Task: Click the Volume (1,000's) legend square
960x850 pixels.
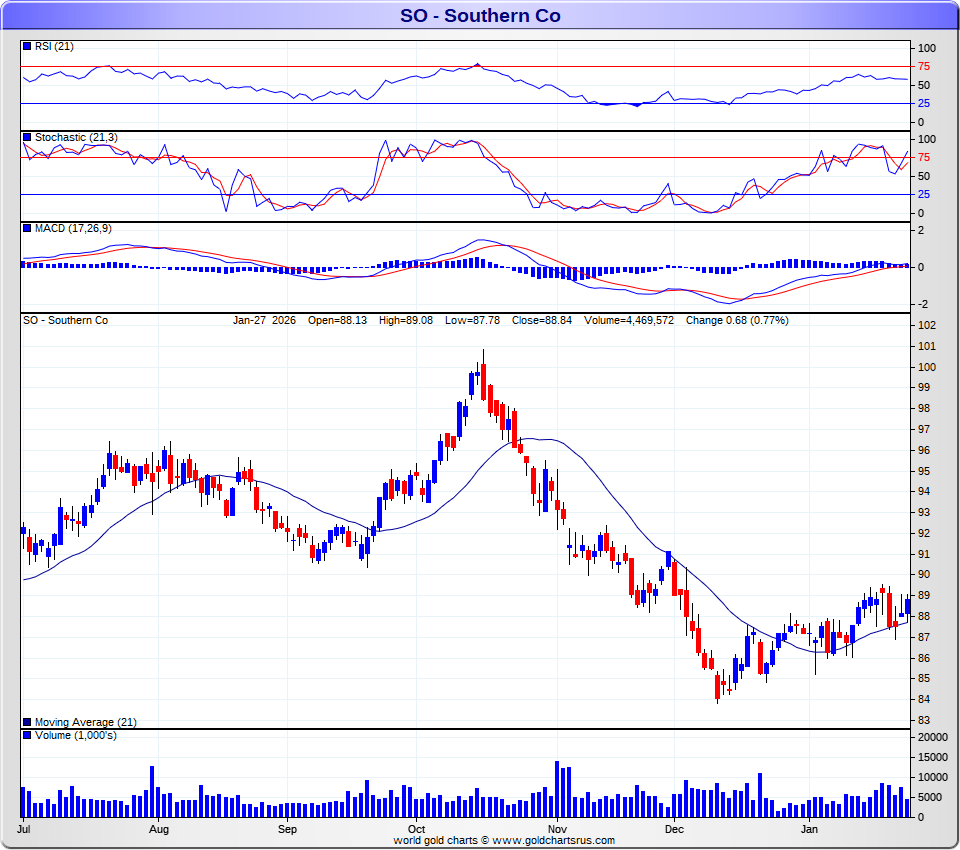Action: click(x=27, y=736)
